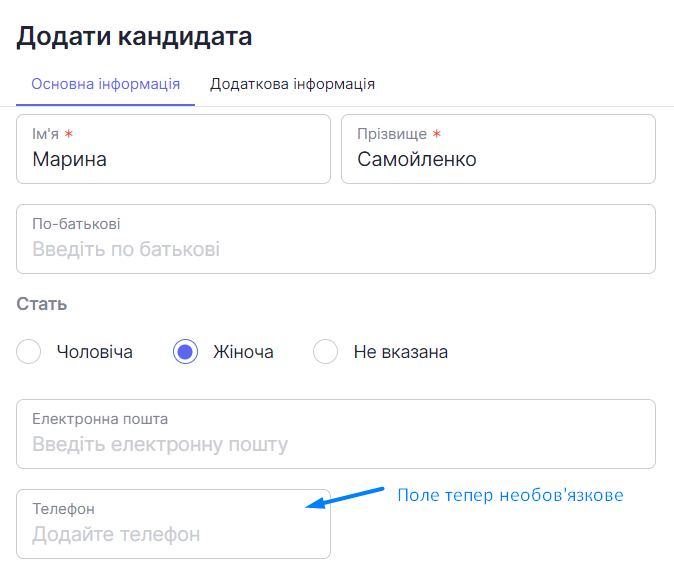This screenshot has width=674, height=574.
Task: Click the Чоловіча label text
Action: [x=95, y=352]
